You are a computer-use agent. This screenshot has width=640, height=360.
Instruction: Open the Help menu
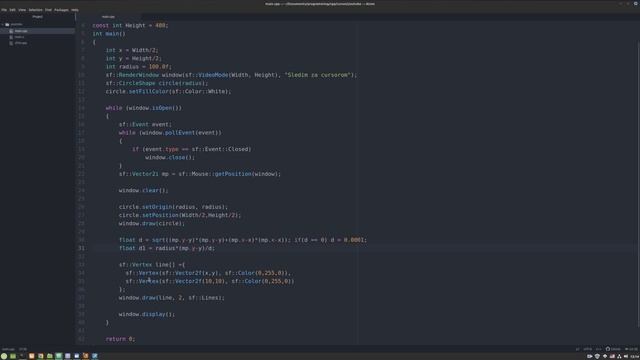pyautogui.click(x=75, y=10)
